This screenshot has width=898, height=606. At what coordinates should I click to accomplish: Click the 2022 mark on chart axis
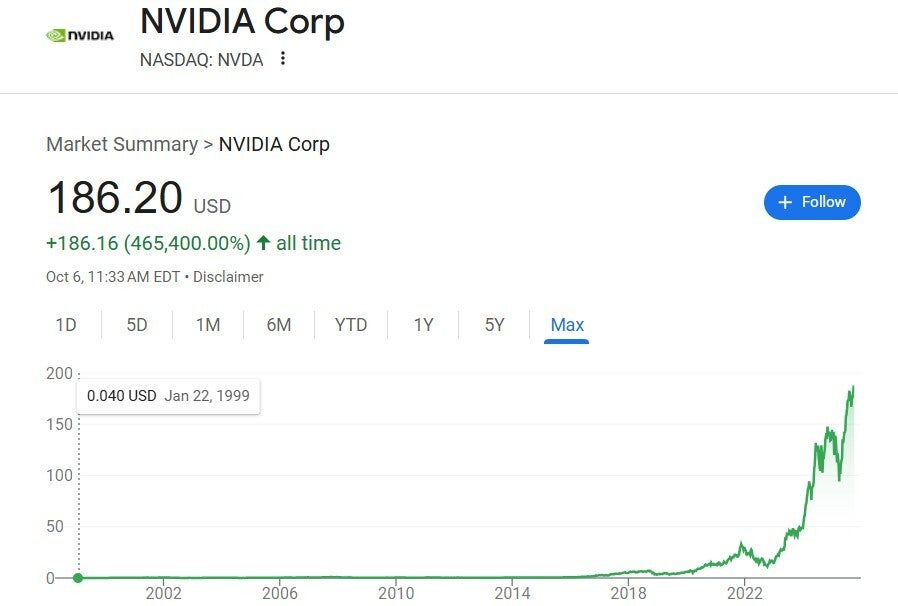click(745, 593)
